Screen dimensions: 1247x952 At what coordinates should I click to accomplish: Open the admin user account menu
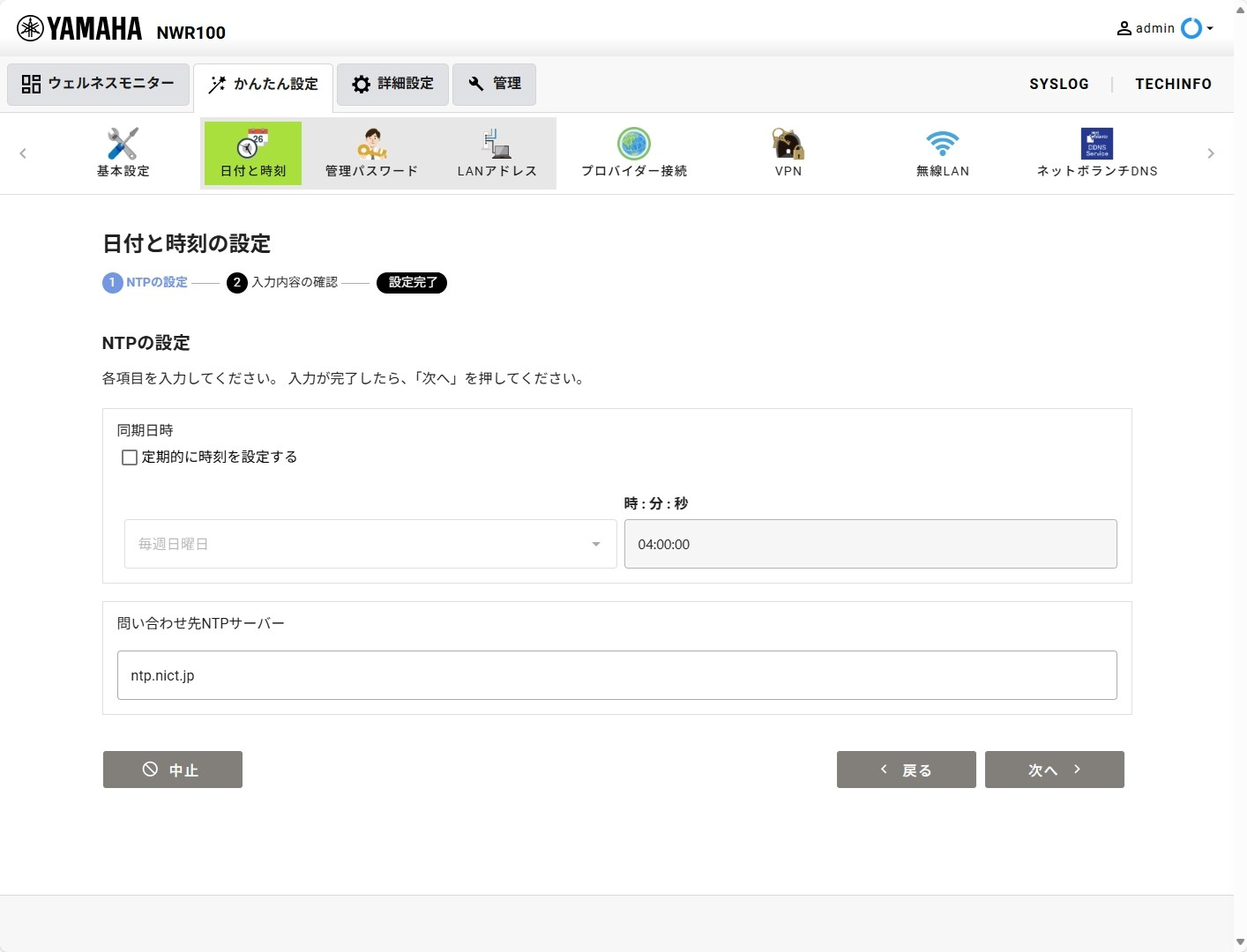[x=1164, y=28]
